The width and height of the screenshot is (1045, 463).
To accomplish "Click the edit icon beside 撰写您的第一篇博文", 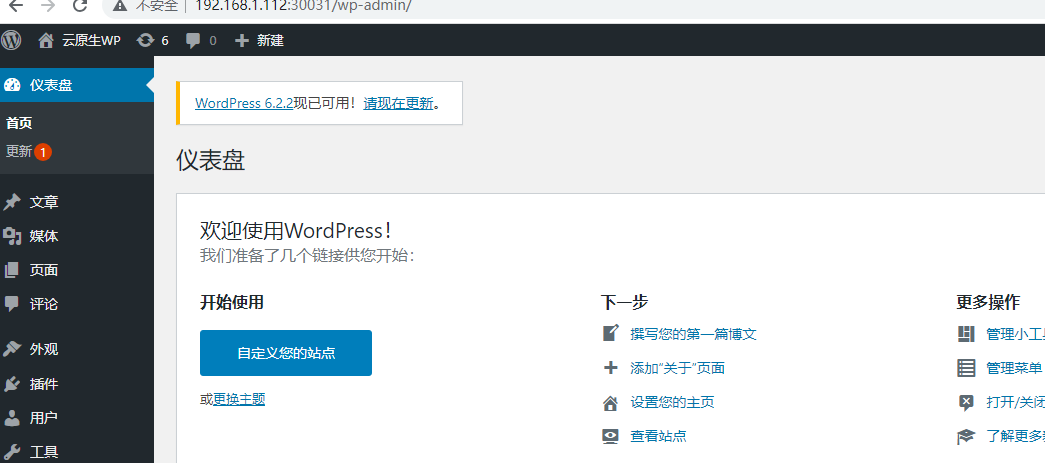I will pos(610,333).
